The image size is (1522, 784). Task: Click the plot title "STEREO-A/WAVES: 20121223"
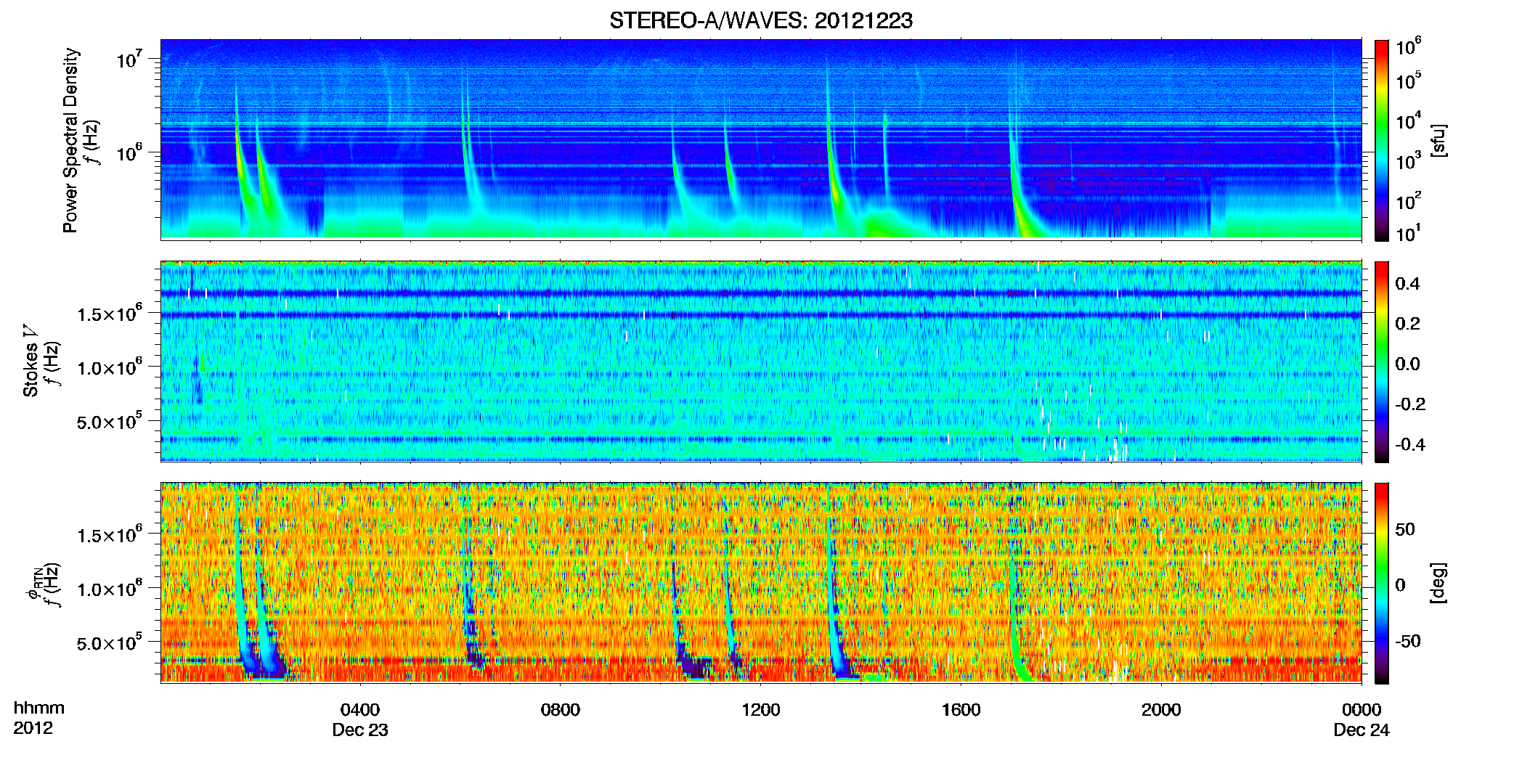(x=760, y=20)
